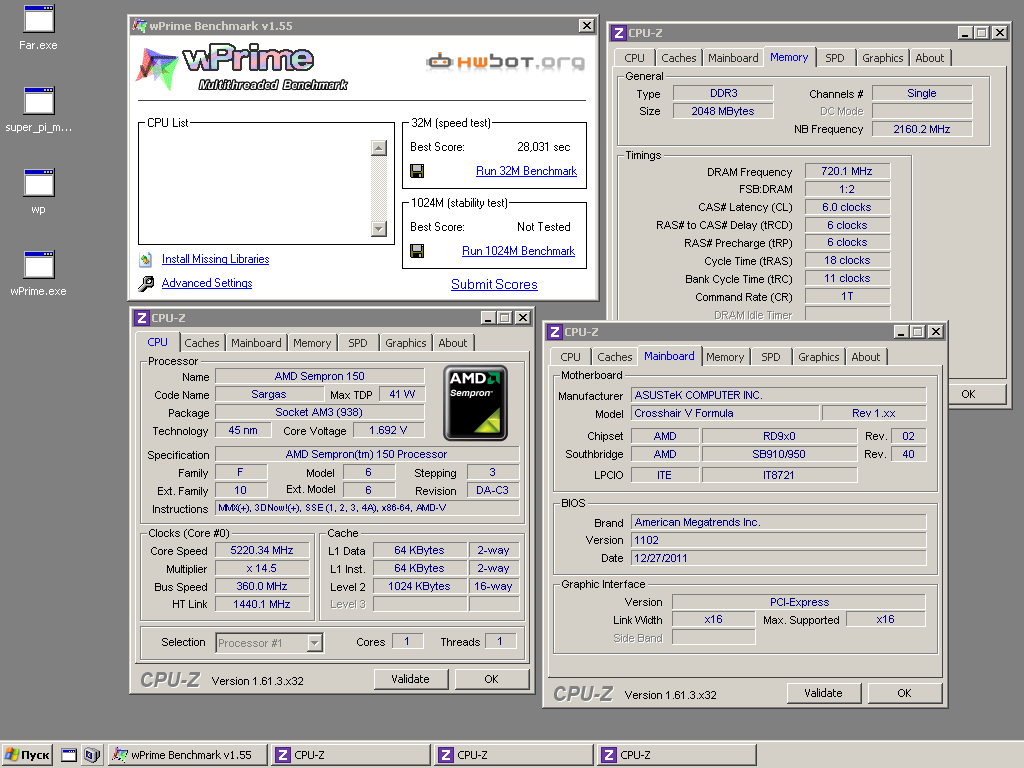Viewport: 1024px width, 768px height.
Task: Click the Crosshair V Formula model field
Action: point(725,413)
